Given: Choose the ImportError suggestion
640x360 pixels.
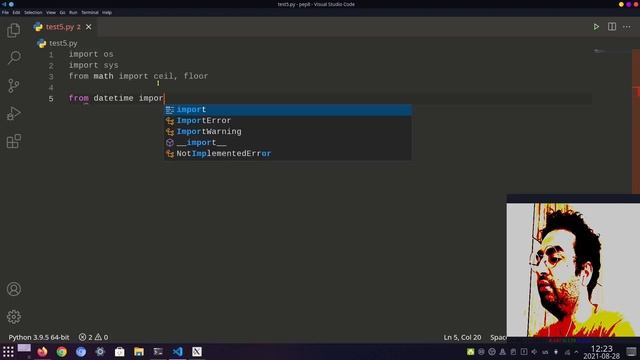Looking at the screenshot, I should tap(288, 120).
